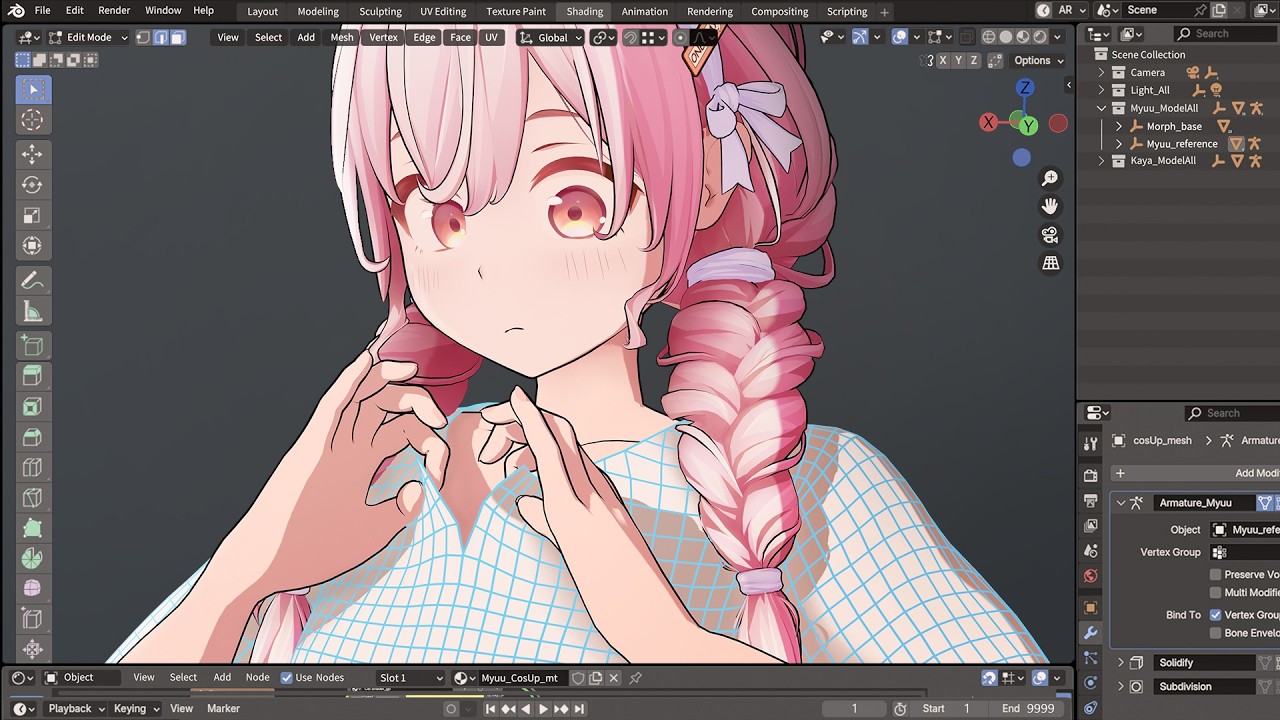Open the Modifiers wrench tab in Properties
This screenshot has height=720, width=1280.
[x=1091, y=633]
